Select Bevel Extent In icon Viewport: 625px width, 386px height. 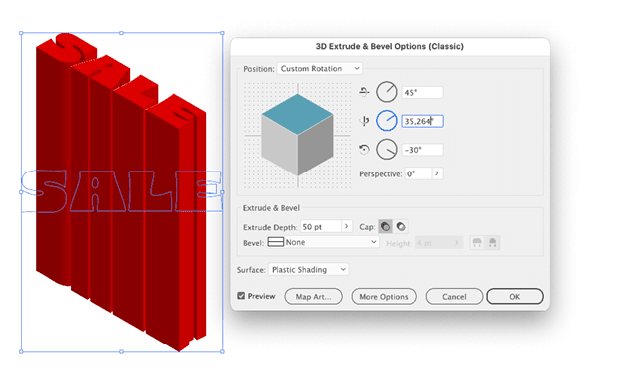click(x=493, y=242)
